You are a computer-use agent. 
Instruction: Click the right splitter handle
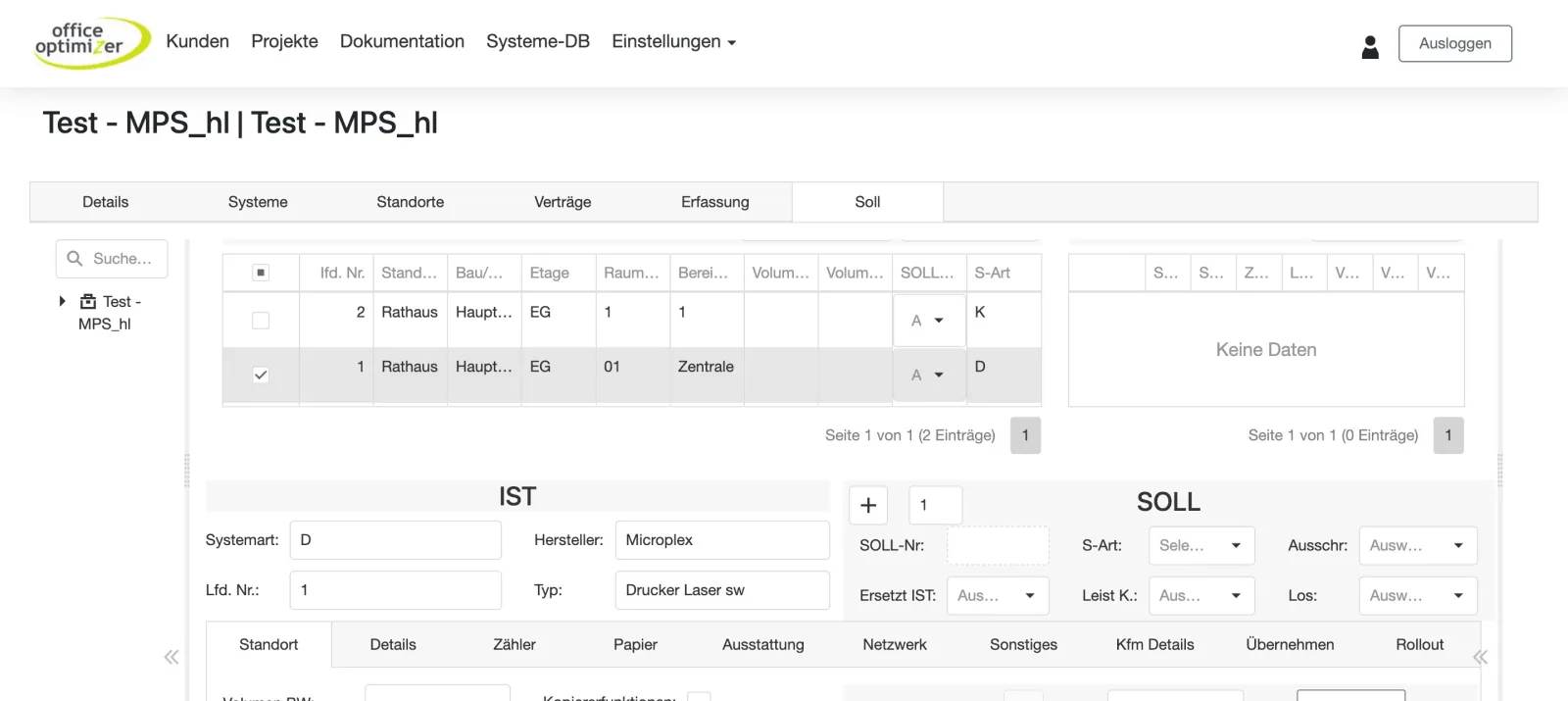[1499, 471]
